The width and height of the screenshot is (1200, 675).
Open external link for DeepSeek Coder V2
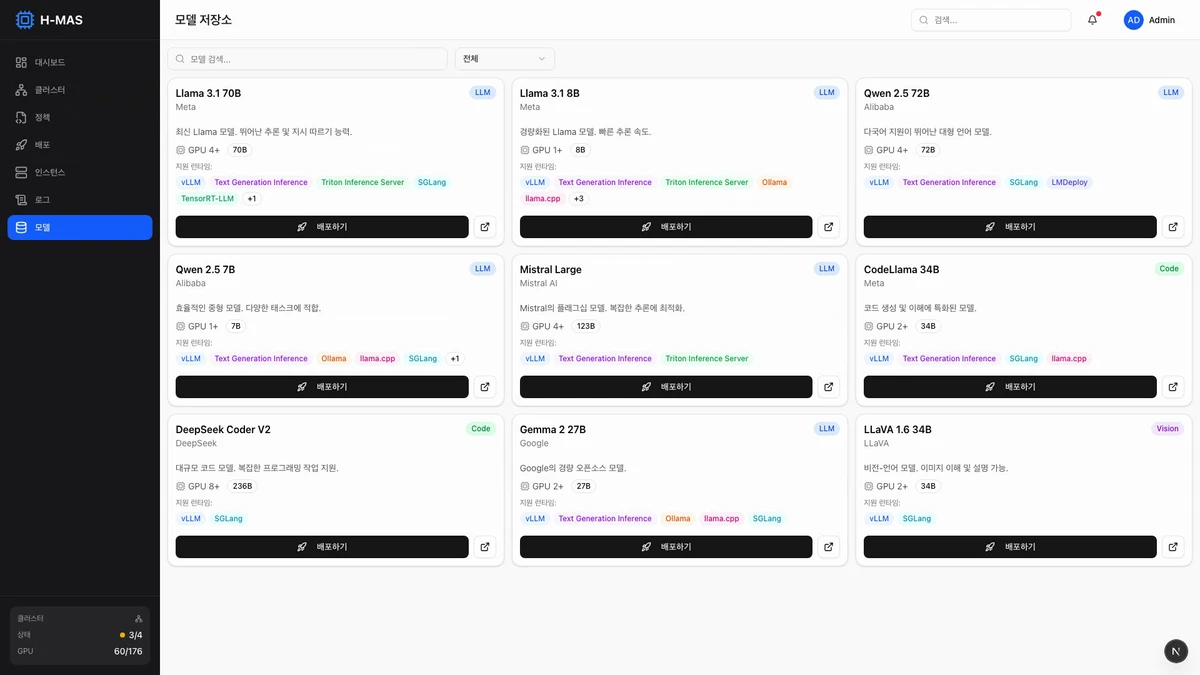[485, 547]
